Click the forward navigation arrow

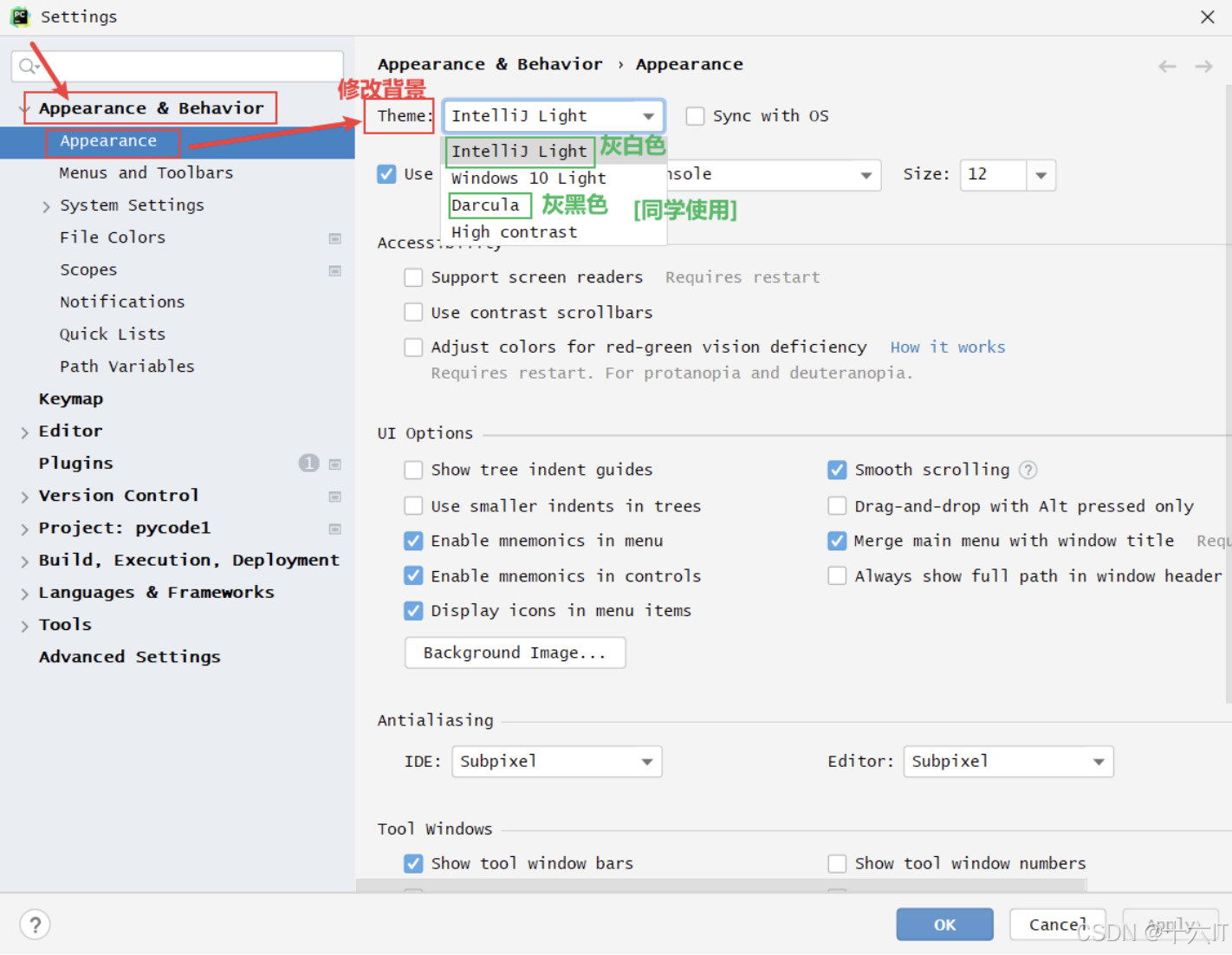click(1203, 66)
